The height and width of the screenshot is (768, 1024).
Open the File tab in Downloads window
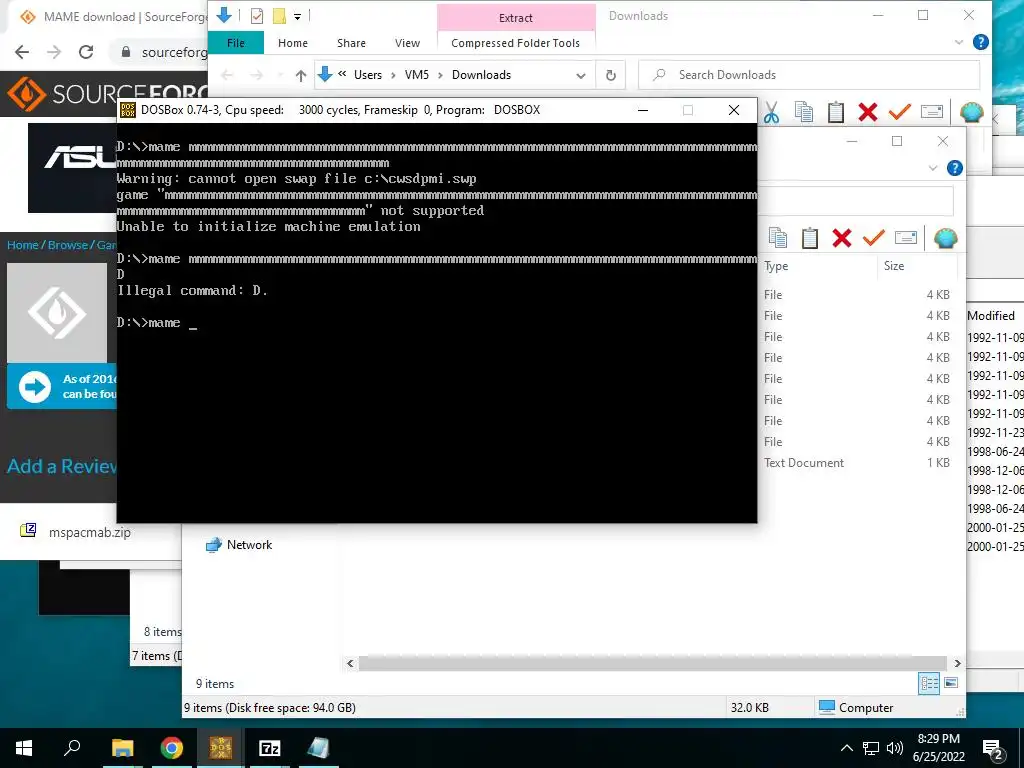(x=236, y=43)
